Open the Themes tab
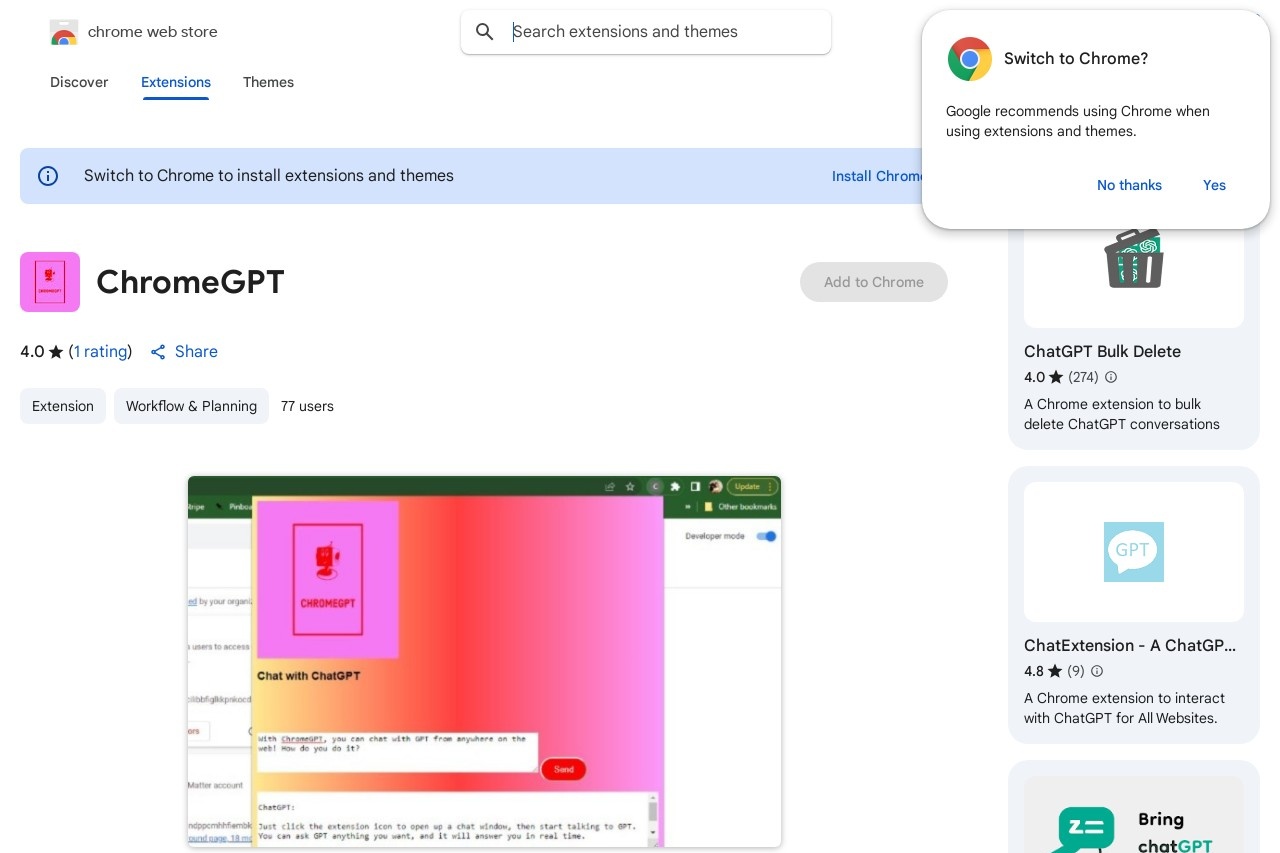This screenshot has width=1280, height=853. [268, 82]
